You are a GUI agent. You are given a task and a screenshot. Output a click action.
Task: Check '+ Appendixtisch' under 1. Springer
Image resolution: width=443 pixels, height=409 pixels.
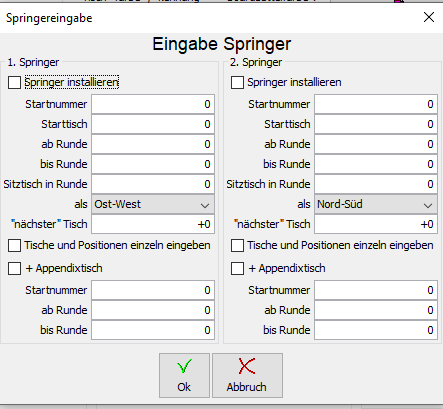click(x=14, y=268)
